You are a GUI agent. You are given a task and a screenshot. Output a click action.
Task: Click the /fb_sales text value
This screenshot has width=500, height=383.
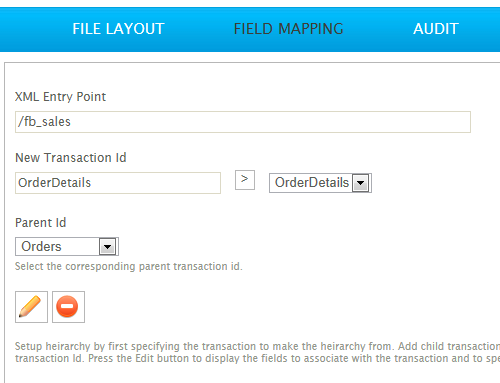(x=44, y=122)
